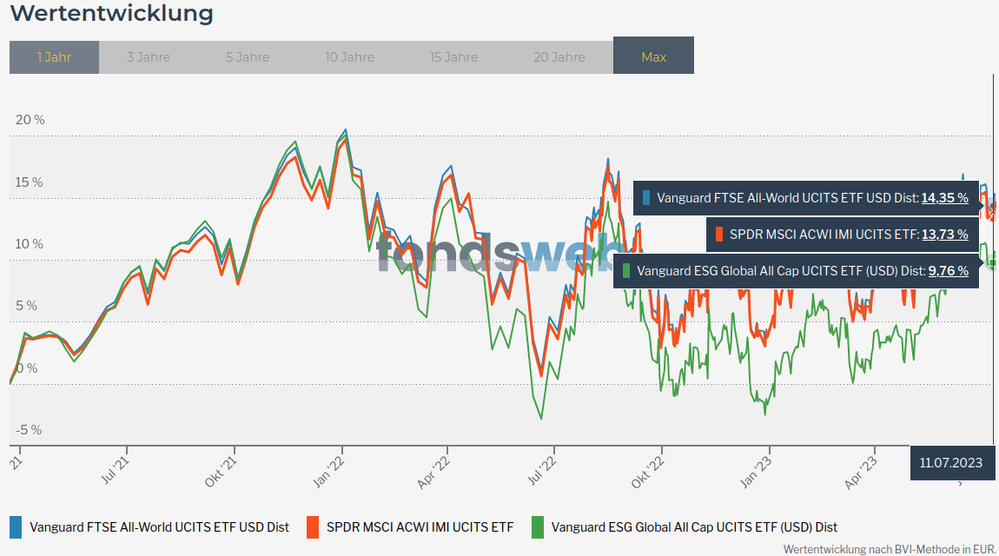Click the green Vanguard ESG legend swatch
This screenshot has height=556, width=999.
[x=536, y=526]
